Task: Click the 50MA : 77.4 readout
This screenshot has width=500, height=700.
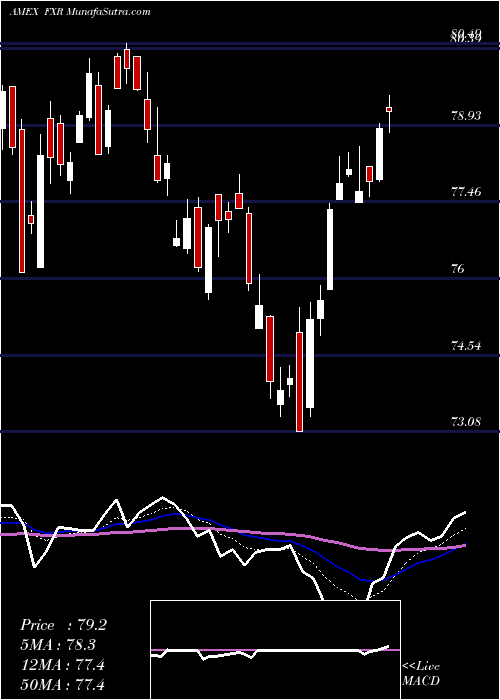Action: click(62, 684)
